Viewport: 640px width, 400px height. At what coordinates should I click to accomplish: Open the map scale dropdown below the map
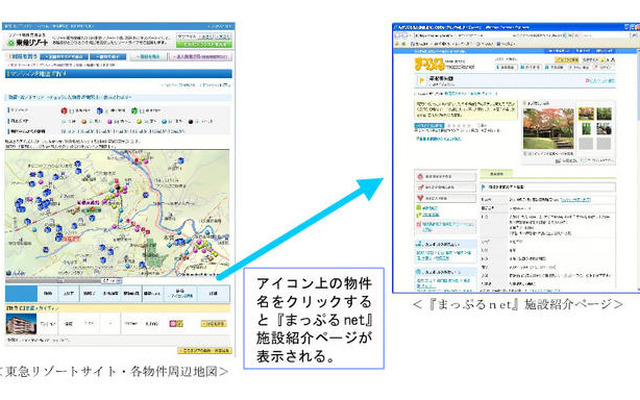[x=111, y=281]
